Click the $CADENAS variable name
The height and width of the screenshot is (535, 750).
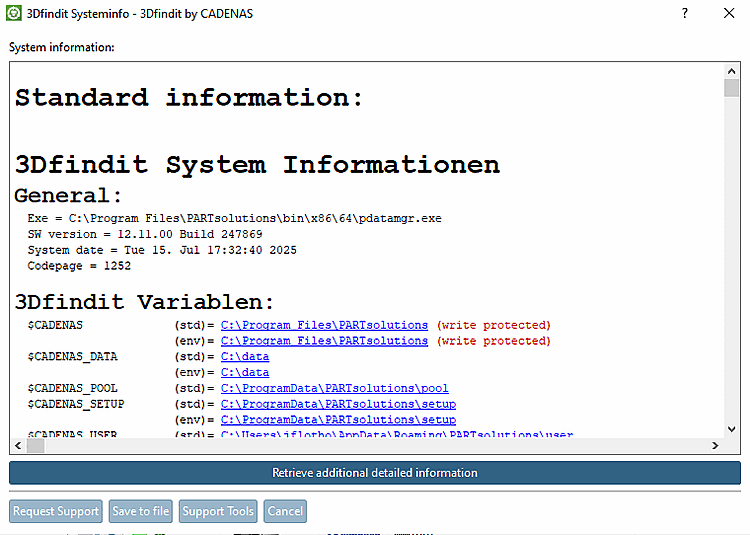point(55,325)
